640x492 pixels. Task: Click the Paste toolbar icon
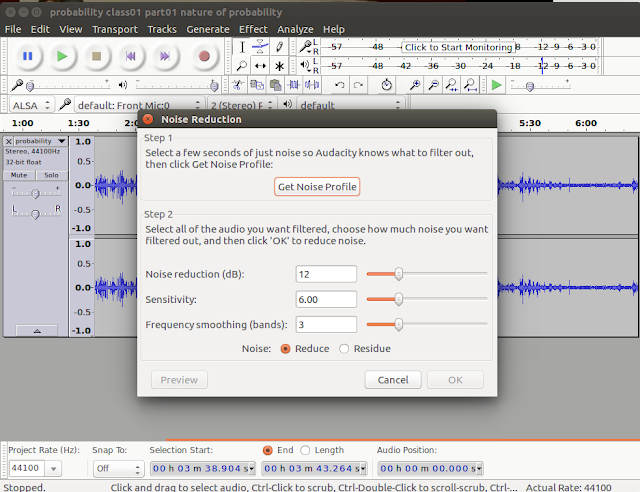(276, 85)
